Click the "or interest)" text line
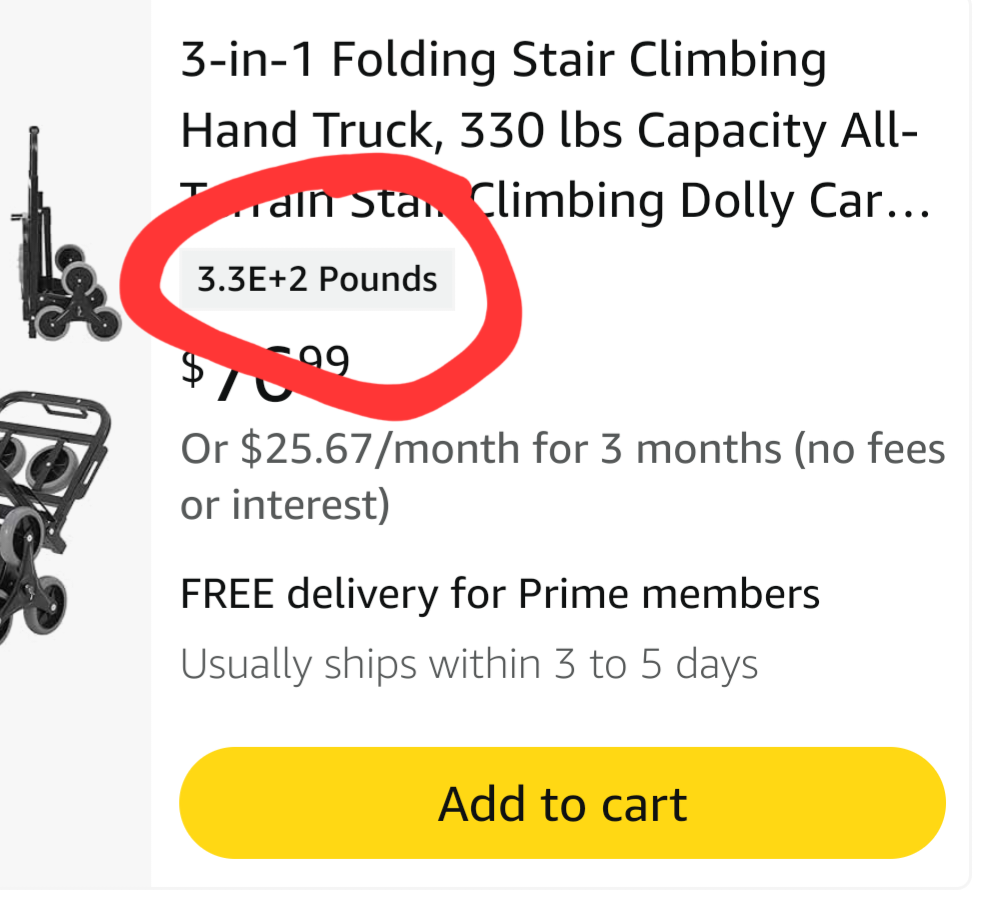The width and height of the screenshot is (1000, 905). [284, 505]
